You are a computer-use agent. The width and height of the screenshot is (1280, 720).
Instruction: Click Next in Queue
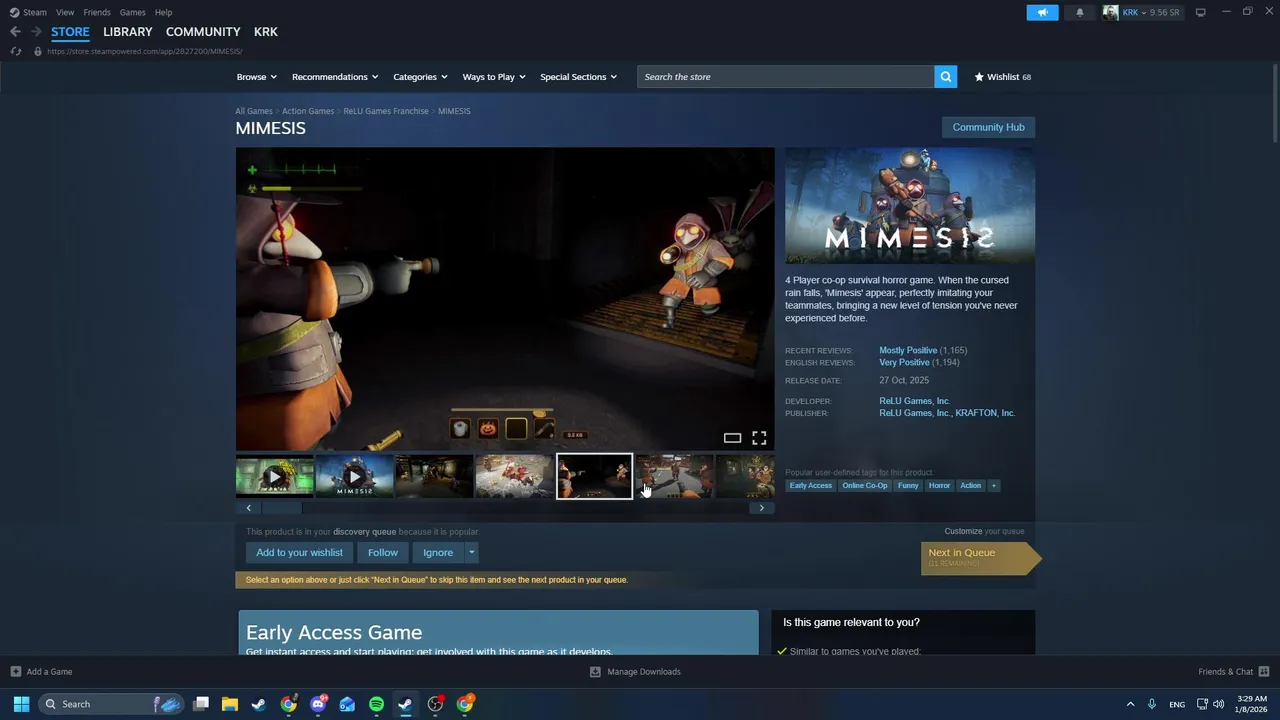point(981,557)
